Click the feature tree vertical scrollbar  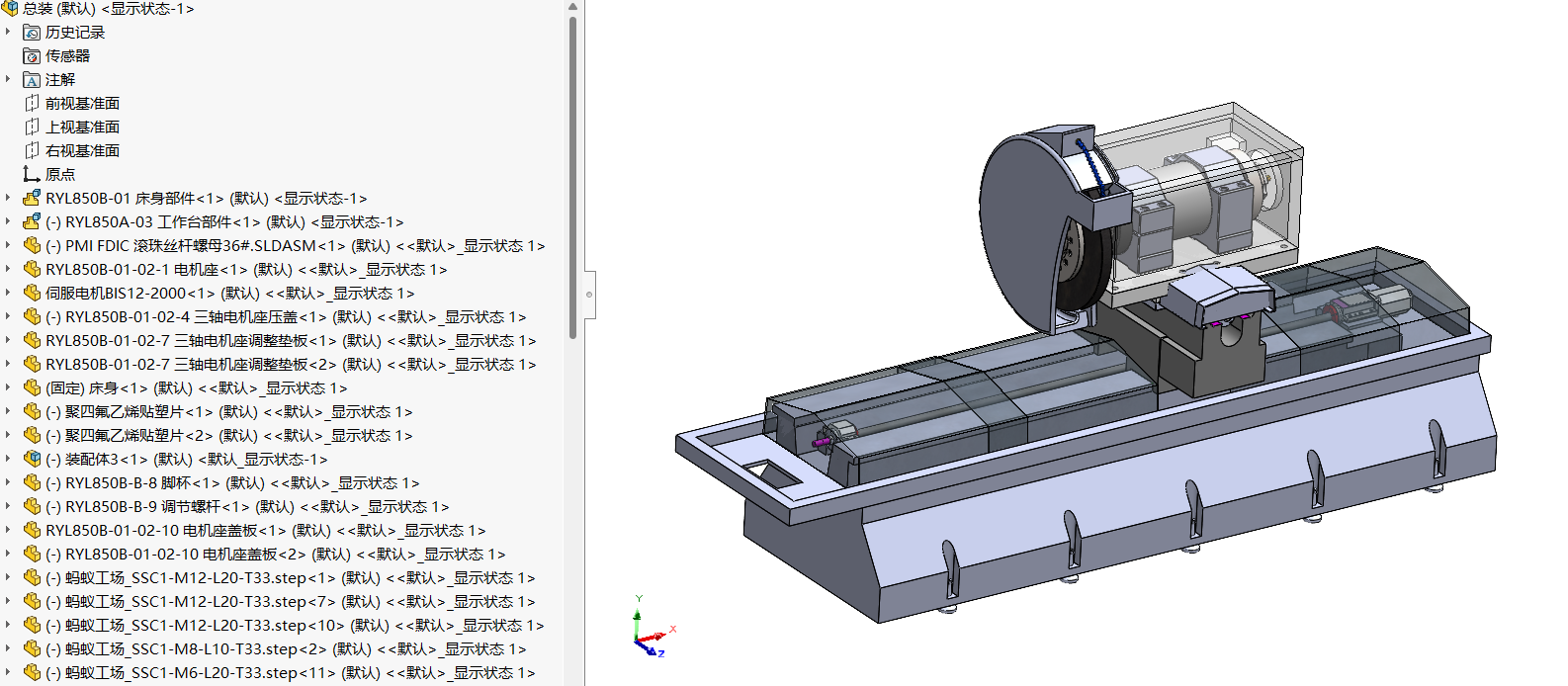(x=572, y=178)
